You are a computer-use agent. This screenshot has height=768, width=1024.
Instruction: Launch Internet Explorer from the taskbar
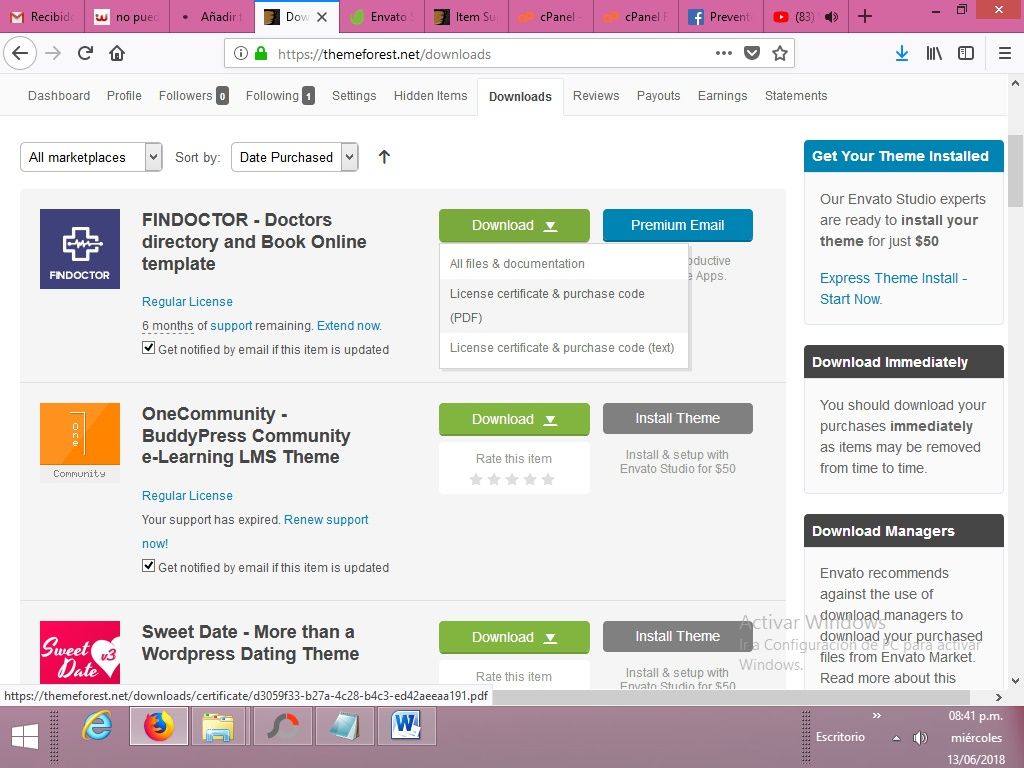[x=97, y=727]
